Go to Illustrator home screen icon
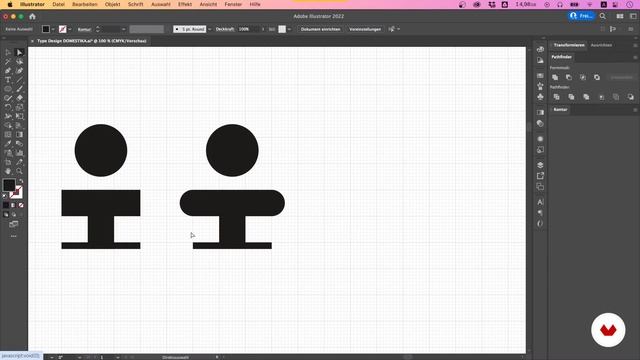This screenshot has height=360, width=640. pyautogui.click(x=32, y=16)
